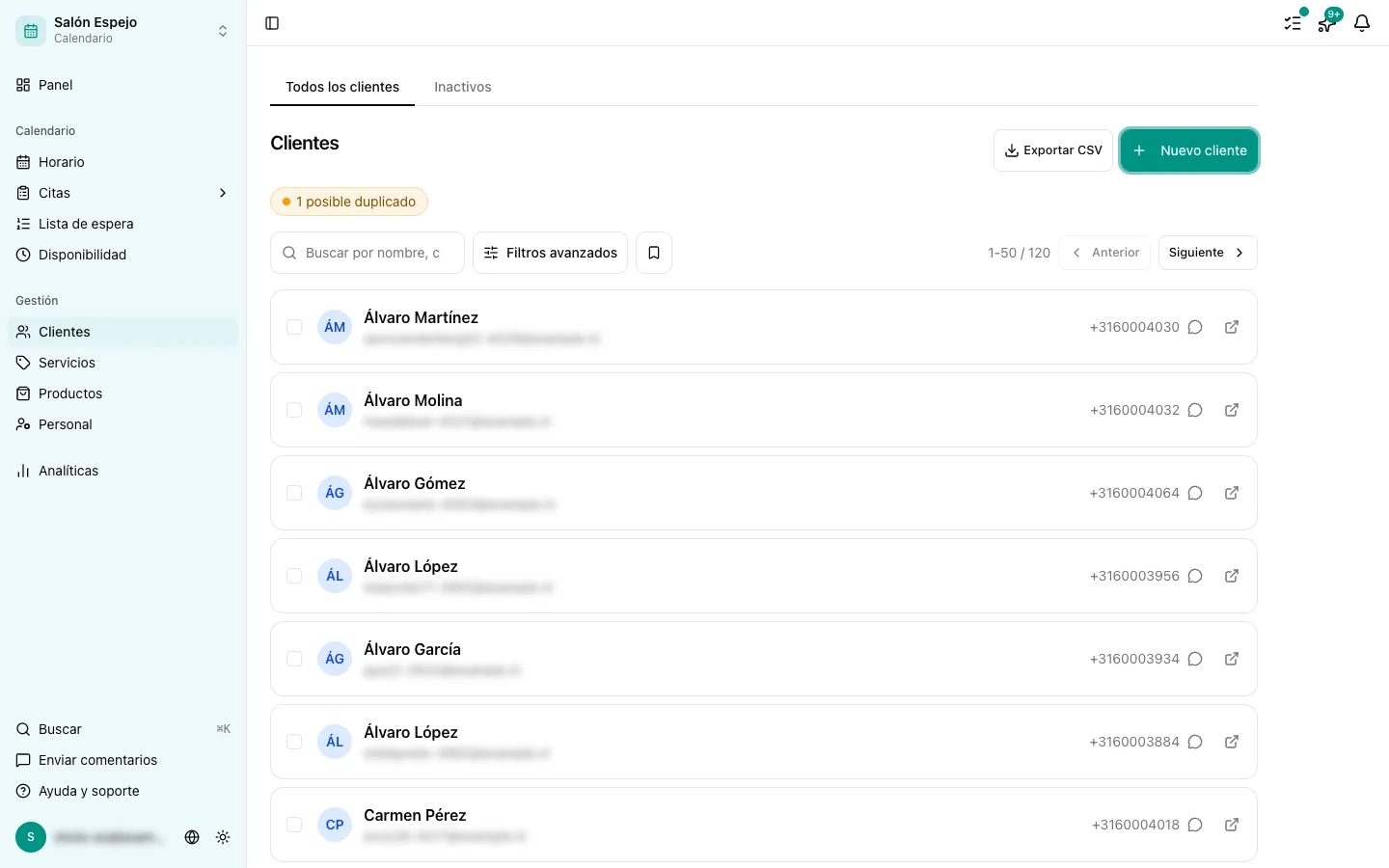Select the Álvaro García checkbox
The height and width of the screenshot is (868, 1389).
[x=294, y=659]
